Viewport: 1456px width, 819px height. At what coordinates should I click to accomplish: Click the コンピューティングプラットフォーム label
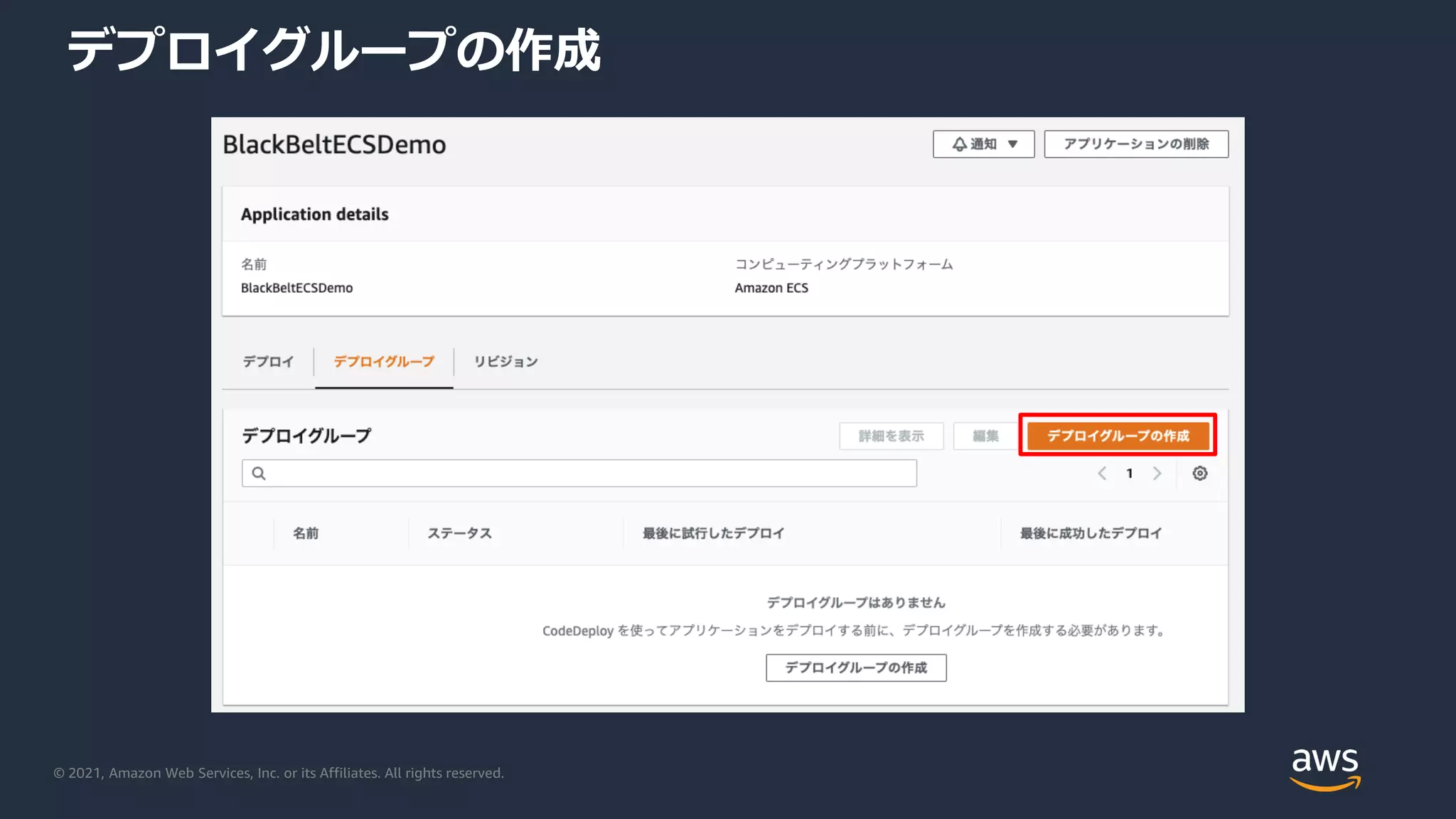point(844,264)
